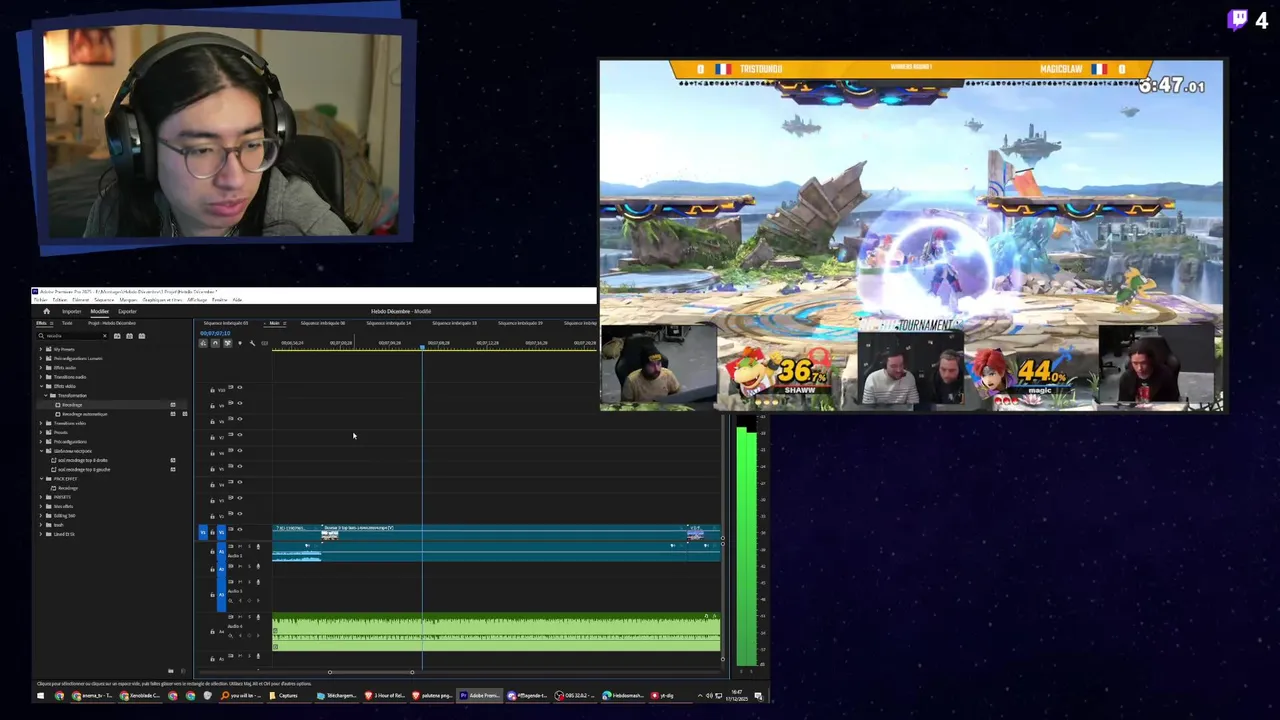Collapse the Effets vidéo folder
The width and height of the screenshot is (1280, 720).
coord(41,386)
